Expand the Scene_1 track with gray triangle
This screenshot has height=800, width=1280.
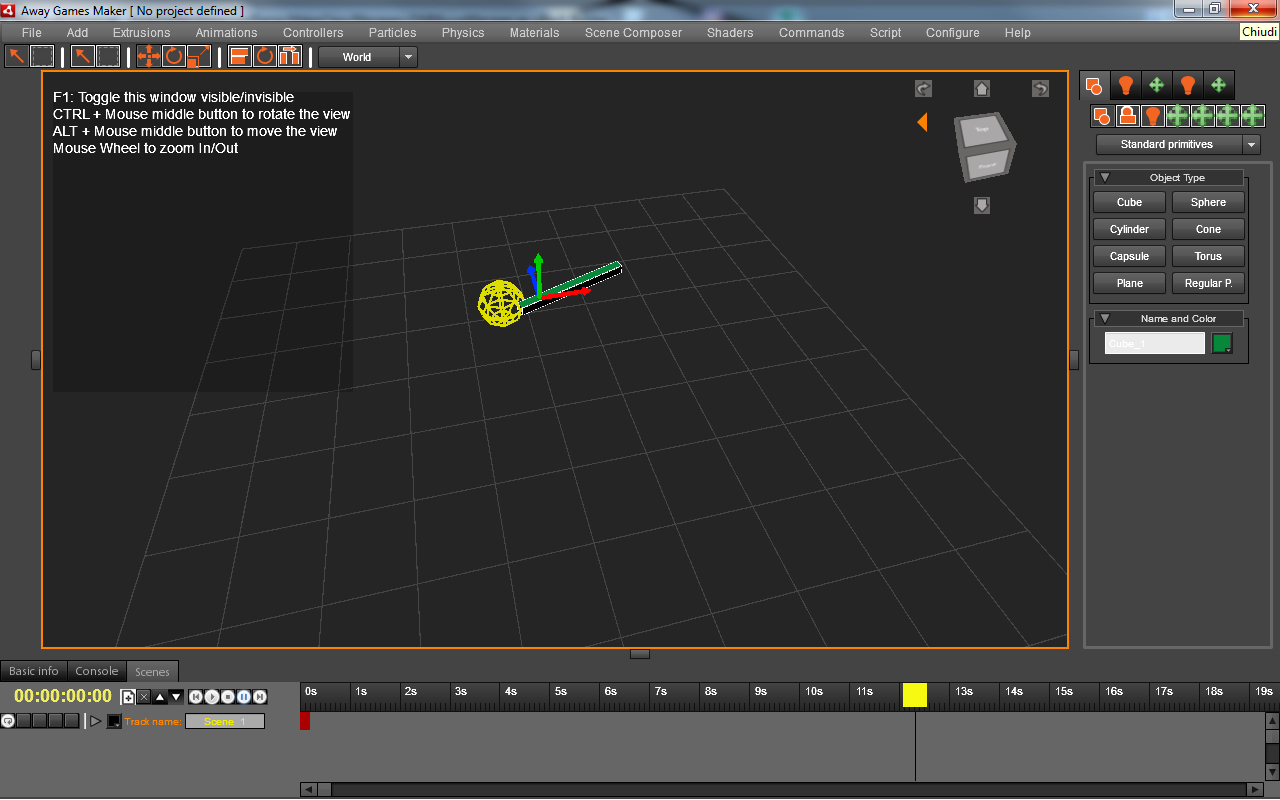point(96,721)
